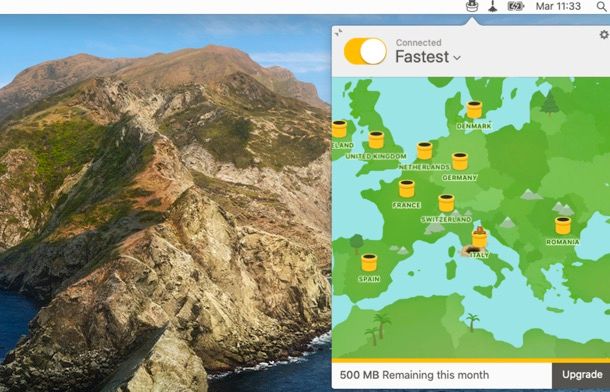Image resolution: width=610 pixels, height=392 pixels.
Task: Select the Romania tunnel icon
Action: point(563,226)
